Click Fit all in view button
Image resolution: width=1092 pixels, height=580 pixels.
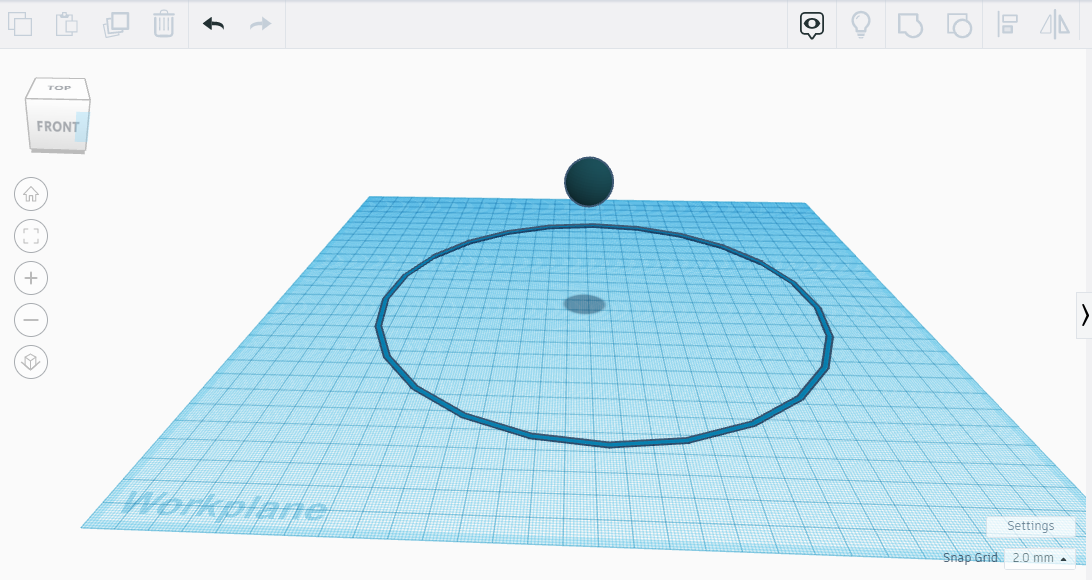[x=31, y=236]
